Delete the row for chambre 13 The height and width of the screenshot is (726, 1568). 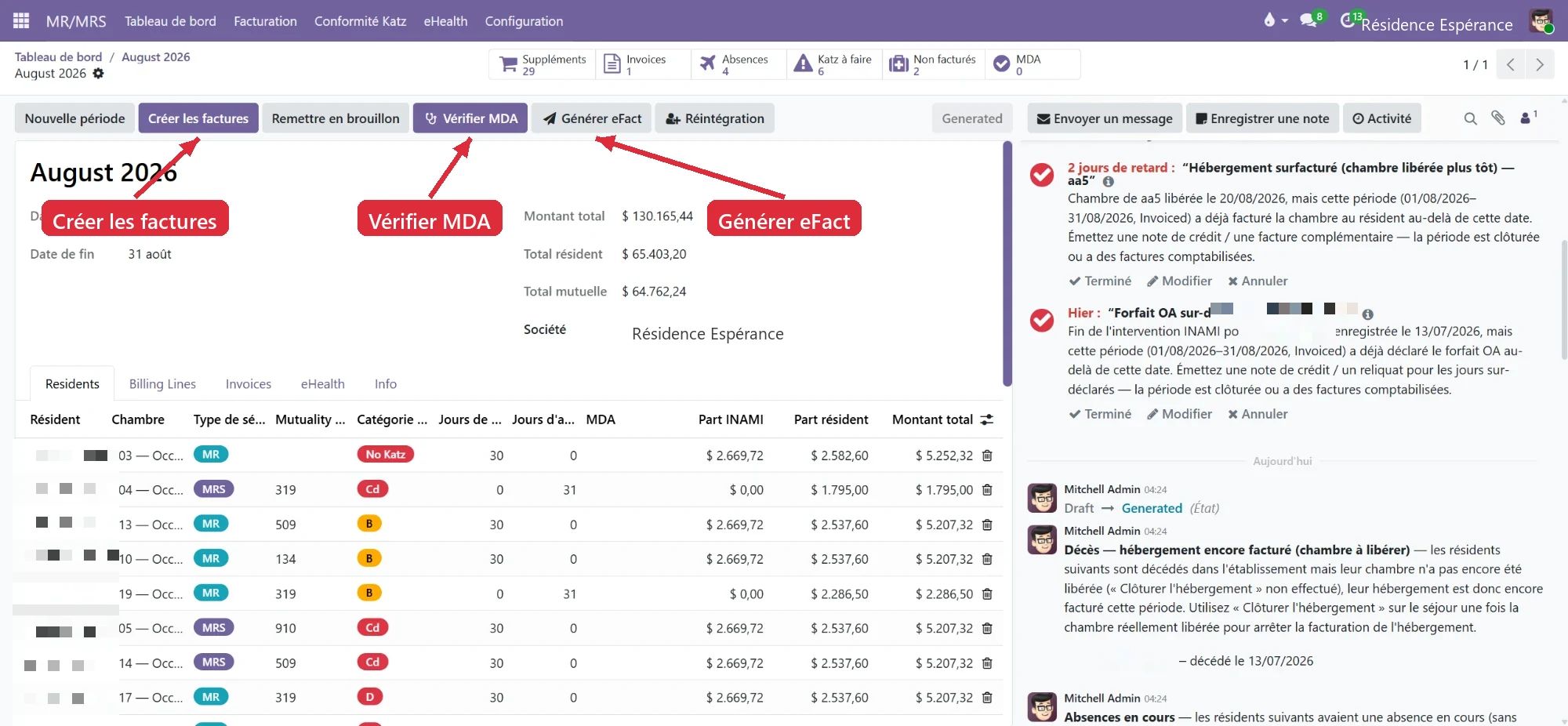coord(987,525)
